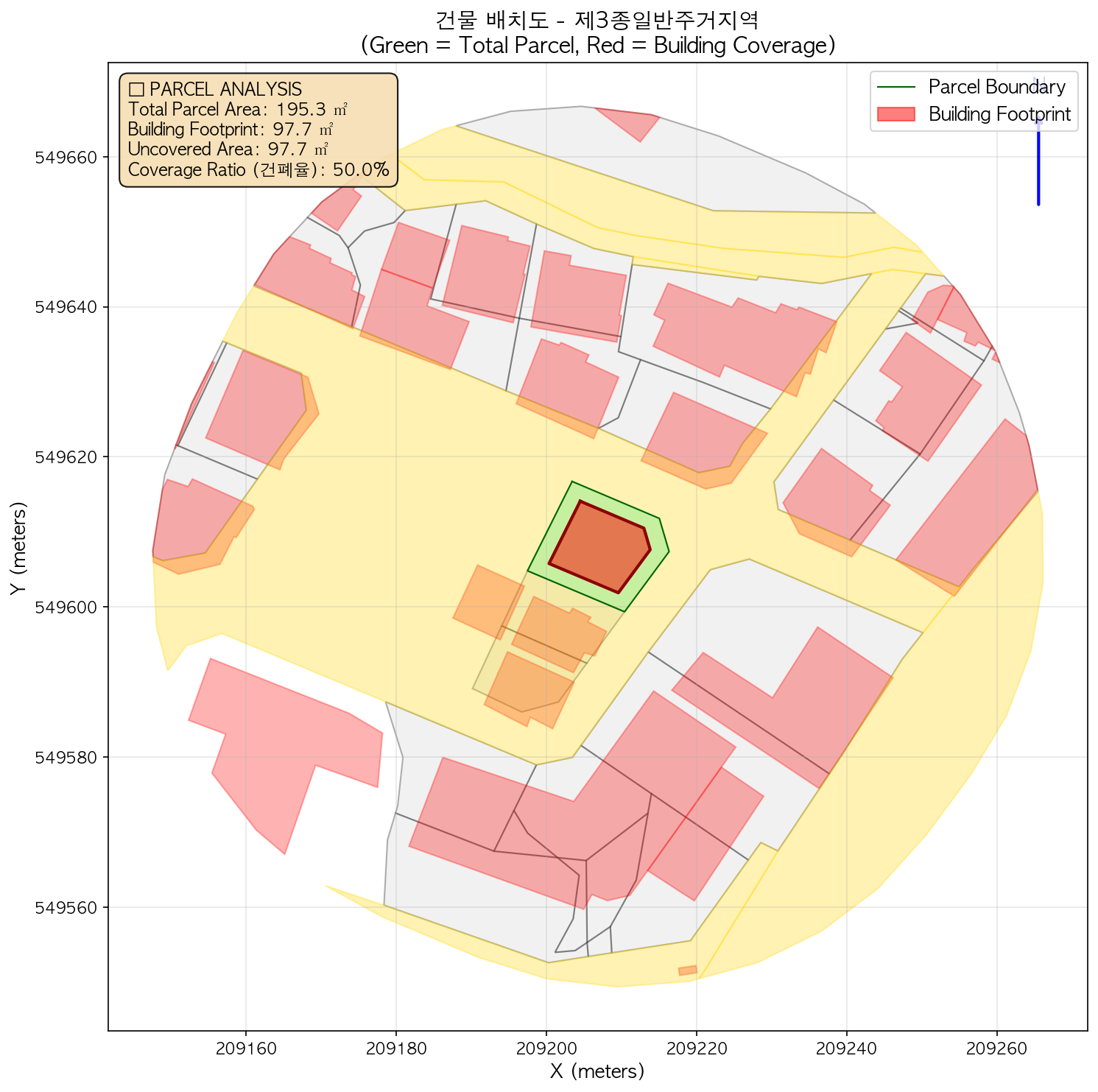Click the red Building Footprint legend swatch

(895, 114)
